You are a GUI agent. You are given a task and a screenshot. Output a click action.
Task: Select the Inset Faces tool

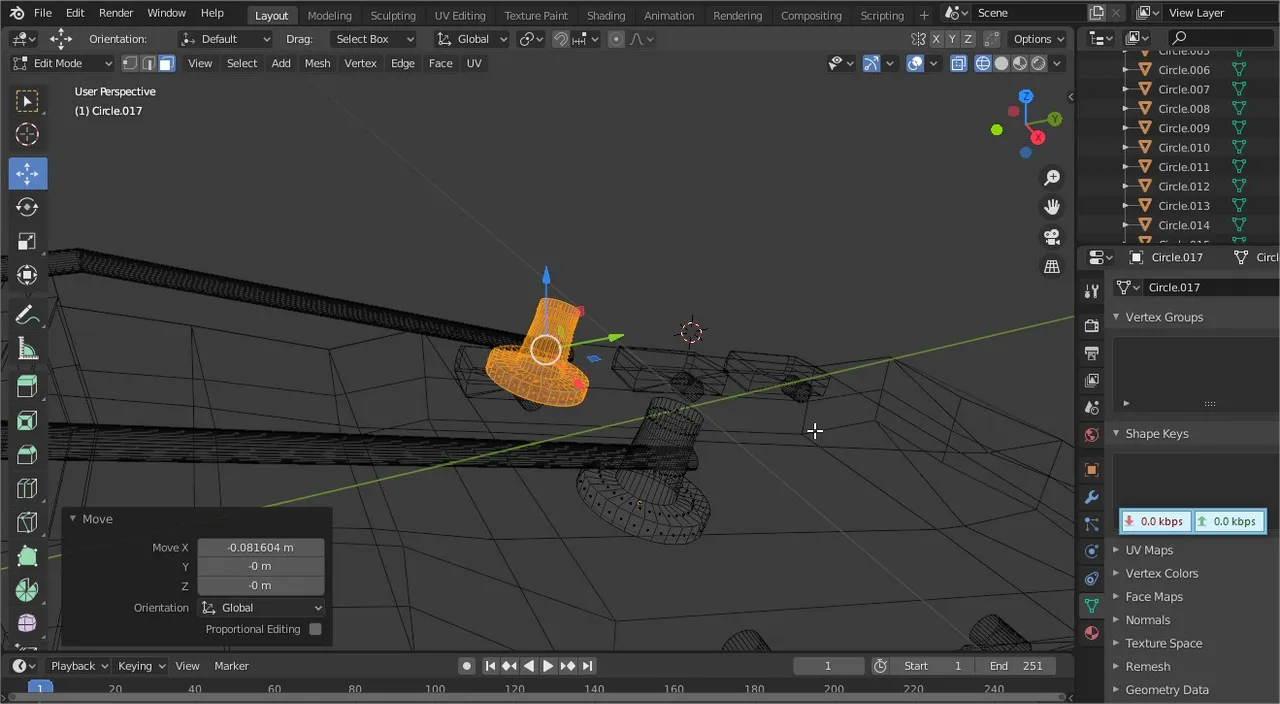tap(27, 421)
